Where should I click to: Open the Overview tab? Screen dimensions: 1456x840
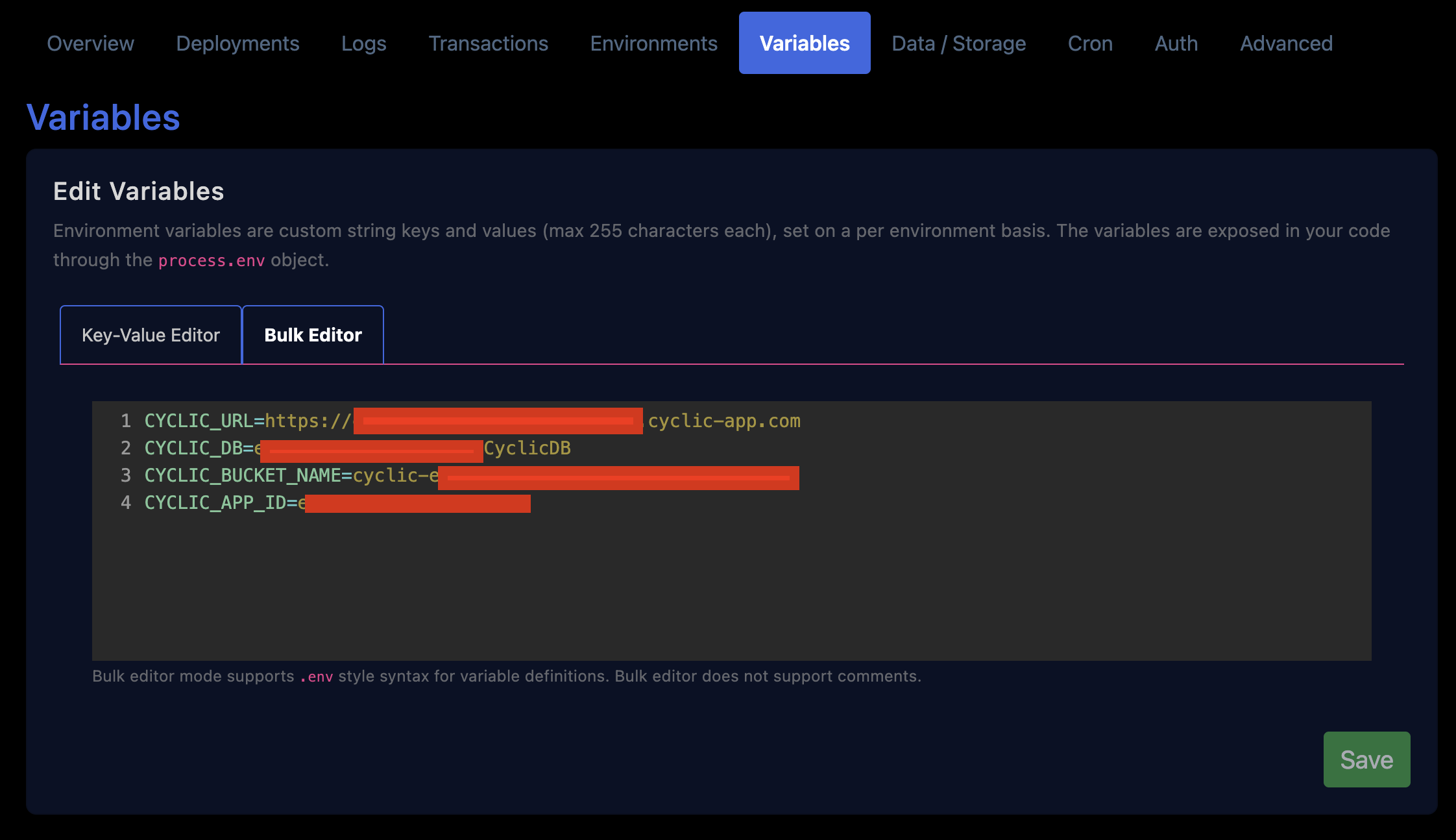(x=90, y=43)
